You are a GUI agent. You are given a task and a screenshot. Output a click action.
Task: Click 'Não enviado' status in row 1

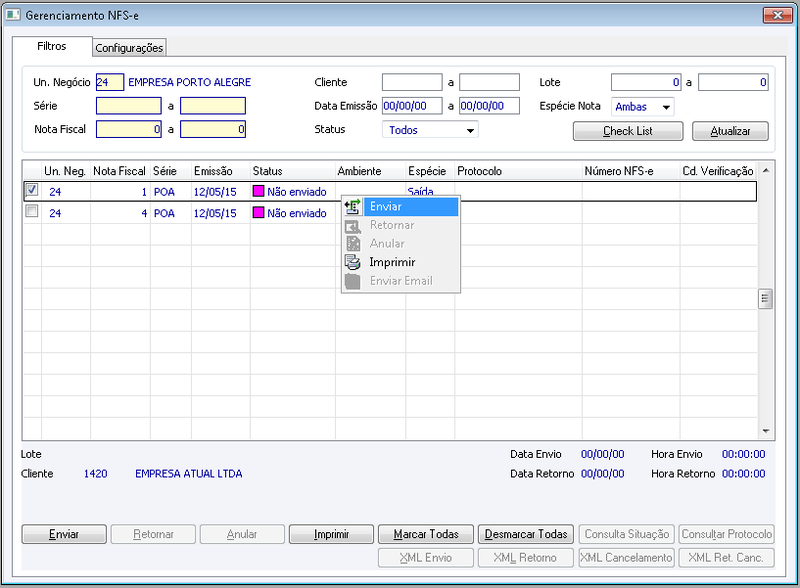pos(296,192)
